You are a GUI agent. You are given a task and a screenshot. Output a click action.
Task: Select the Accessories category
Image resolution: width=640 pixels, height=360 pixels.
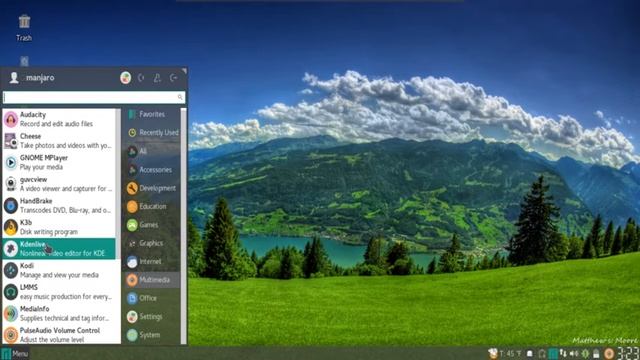pyautogui.click(x=151, y=170)
